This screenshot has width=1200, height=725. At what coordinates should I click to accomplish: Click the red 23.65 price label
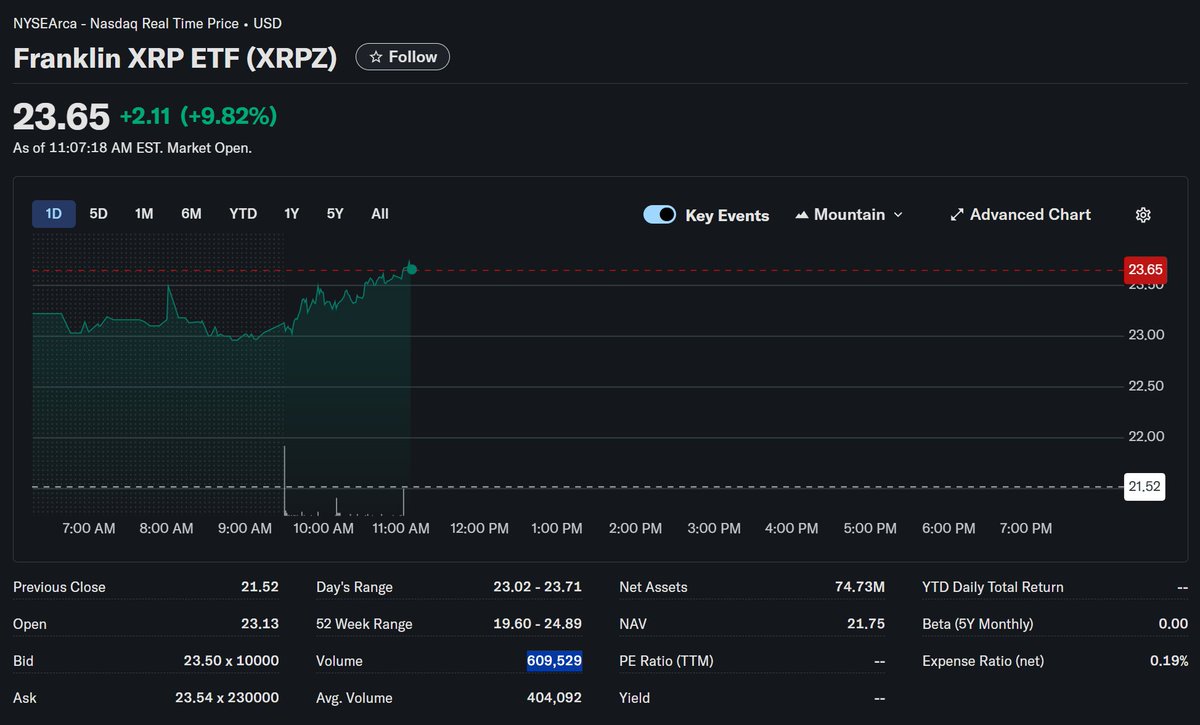[1145, 269]
